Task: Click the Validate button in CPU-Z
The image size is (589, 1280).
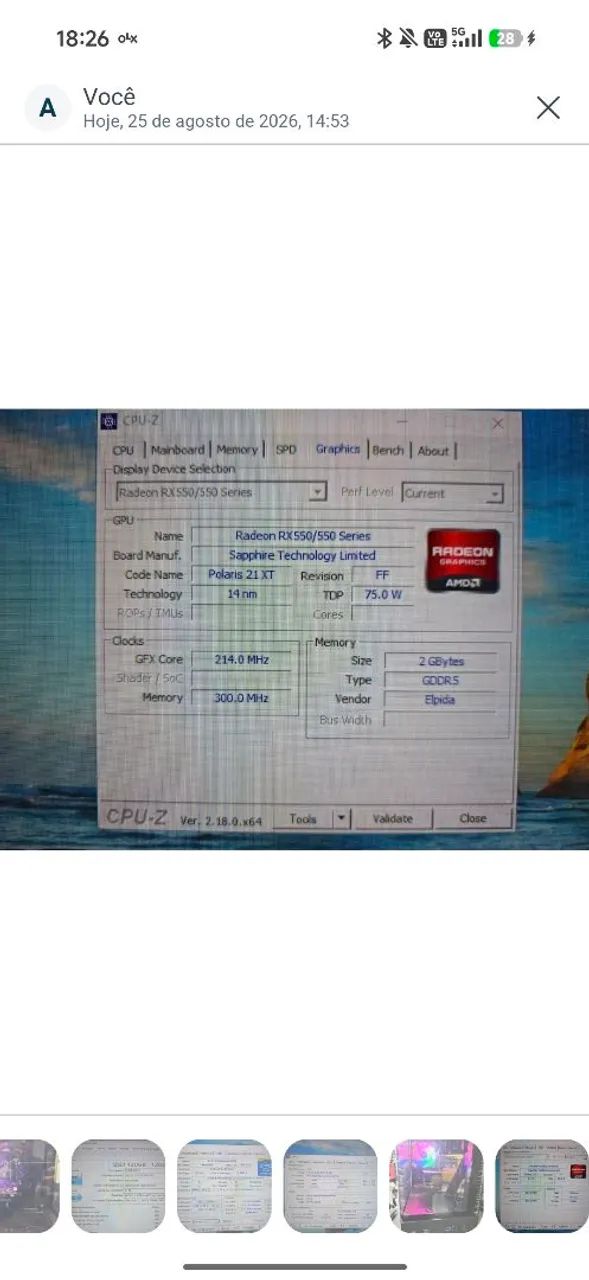Action: pyautogui.click(x=393, y=818)
